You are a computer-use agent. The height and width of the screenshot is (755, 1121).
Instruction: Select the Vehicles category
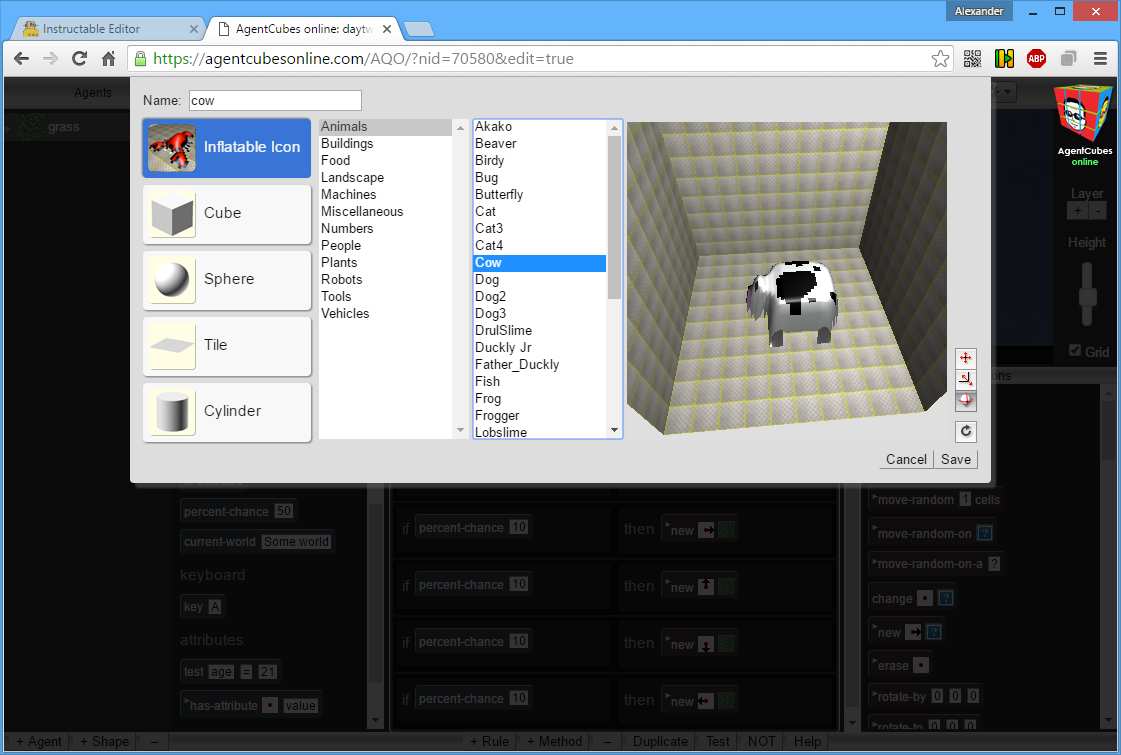pyautogui.click(x=345, y=313)
